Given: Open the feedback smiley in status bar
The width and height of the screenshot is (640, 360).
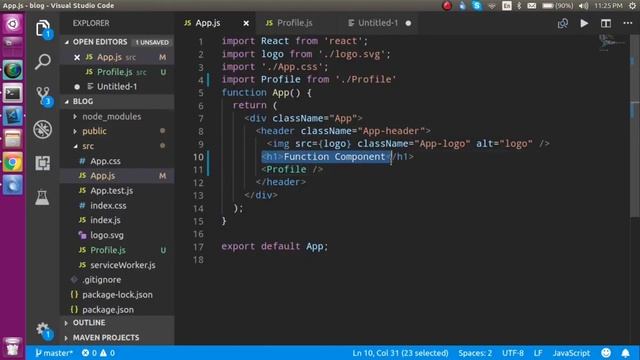Looking at the screenshot, I should point(606,353).
